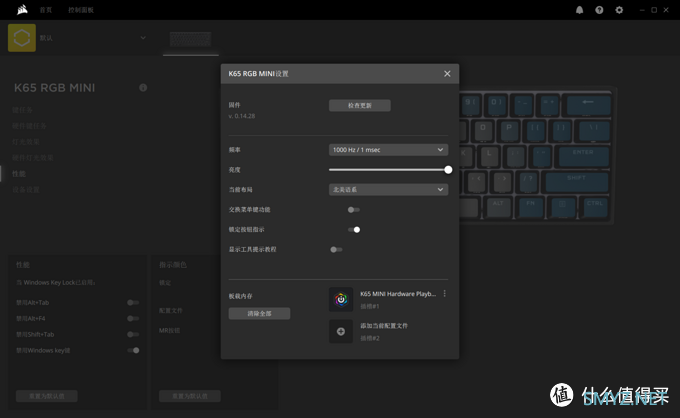Click the yellow default profile icon
The image size is (680, 418).
(21, 38)
